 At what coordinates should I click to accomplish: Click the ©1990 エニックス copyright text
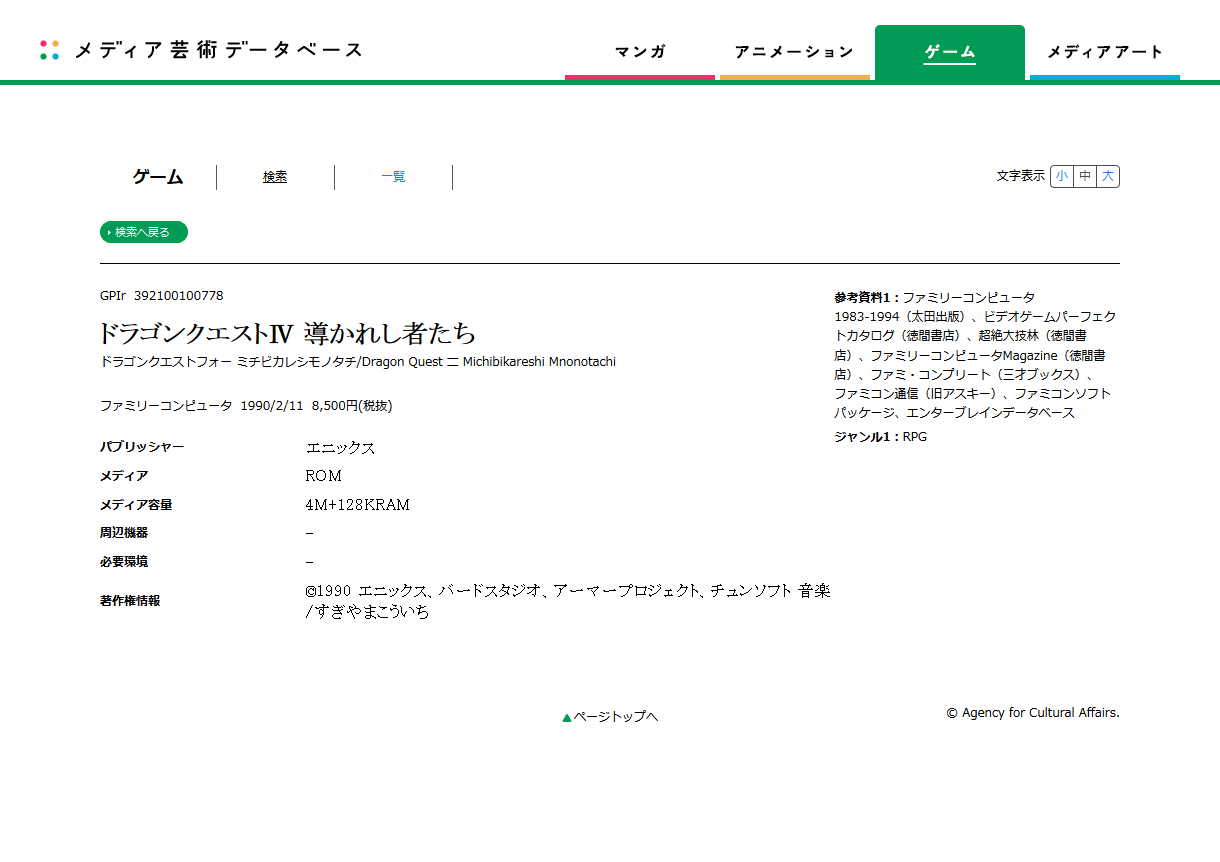click(568, 601)
